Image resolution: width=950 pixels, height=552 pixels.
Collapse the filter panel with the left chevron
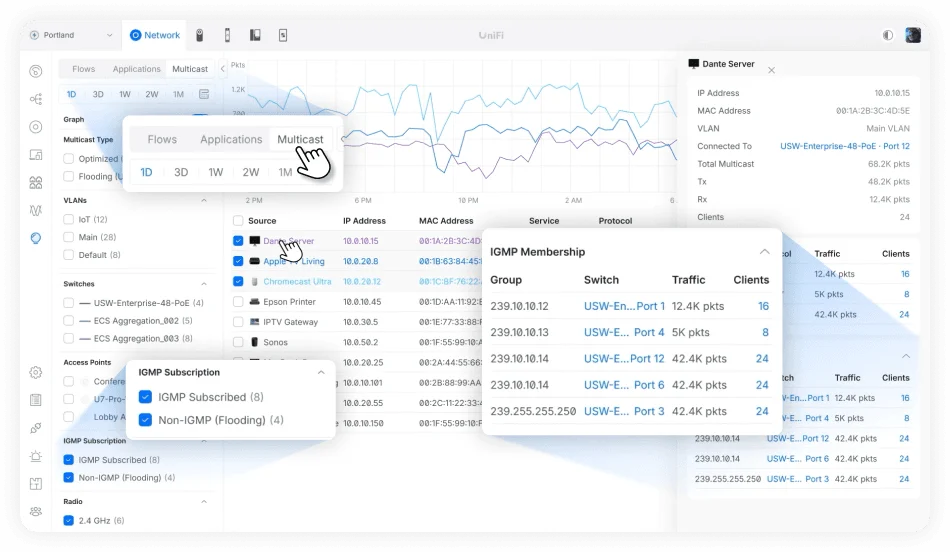pos(222,68)
